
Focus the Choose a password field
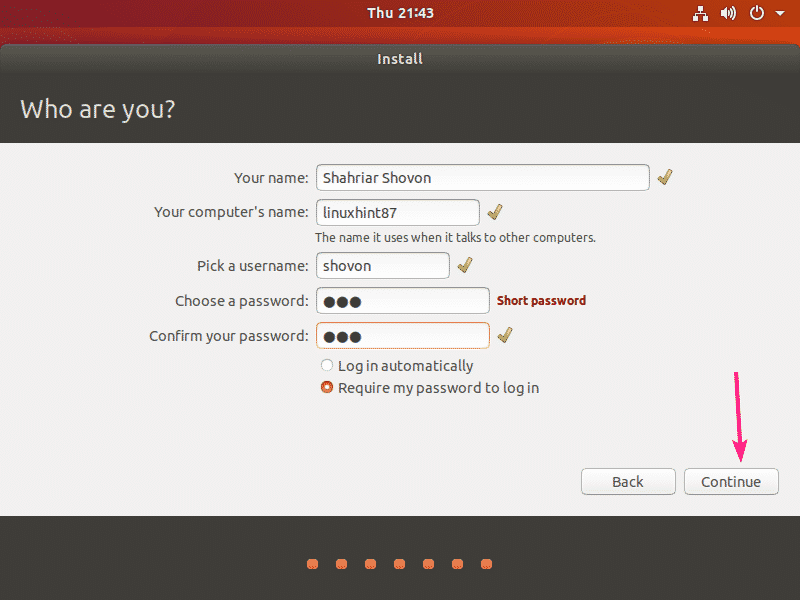point(403,301)
